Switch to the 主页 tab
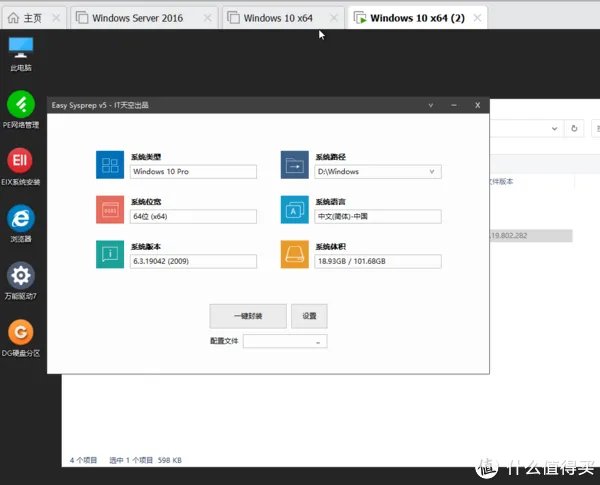600x485 pixels. [34, 18]
